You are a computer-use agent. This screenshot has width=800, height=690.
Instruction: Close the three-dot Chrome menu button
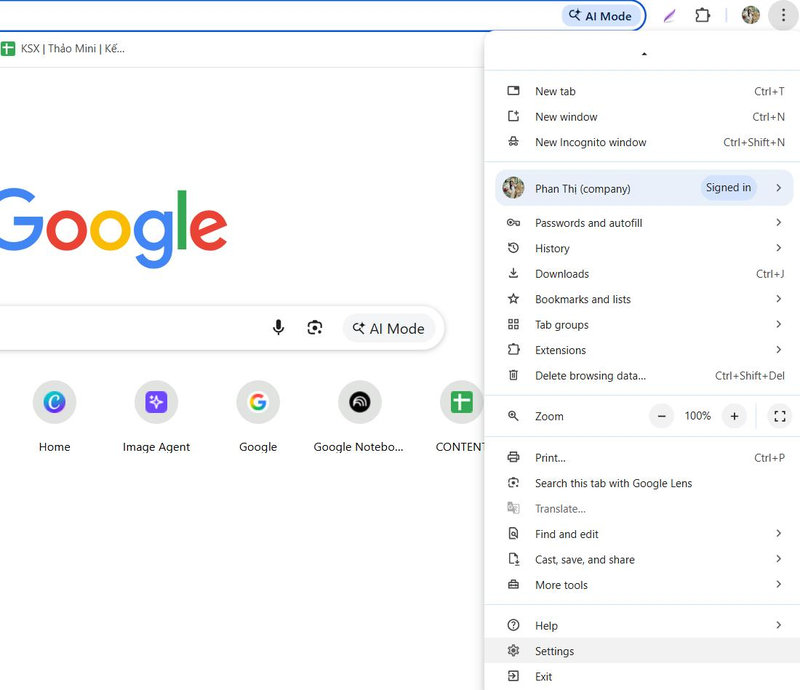point(783,15)
